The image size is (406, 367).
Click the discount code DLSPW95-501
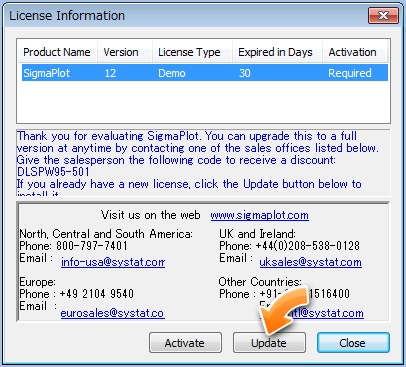coord(53,172)
